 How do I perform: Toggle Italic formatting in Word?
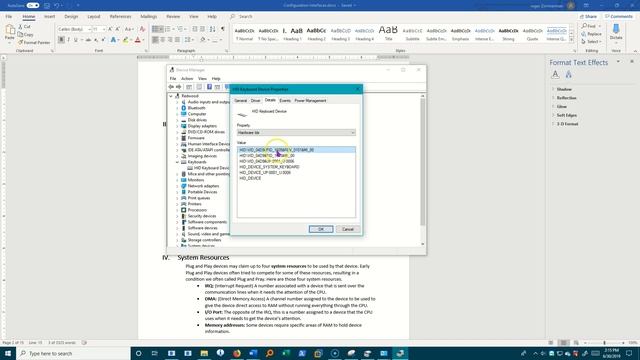point(69,40)
